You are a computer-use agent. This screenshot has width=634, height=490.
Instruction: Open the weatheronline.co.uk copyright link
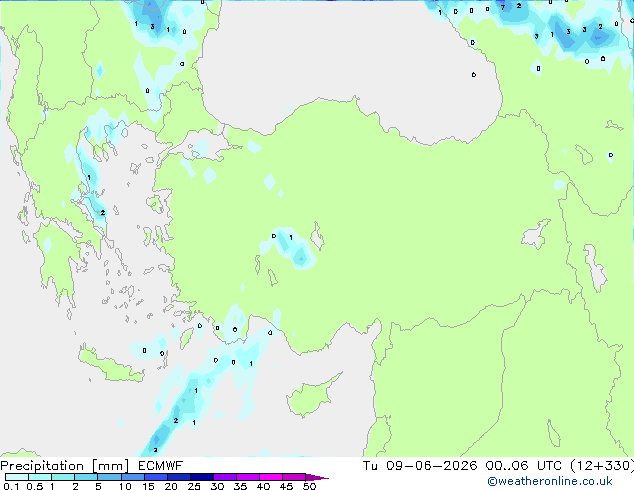pos(550,481)
